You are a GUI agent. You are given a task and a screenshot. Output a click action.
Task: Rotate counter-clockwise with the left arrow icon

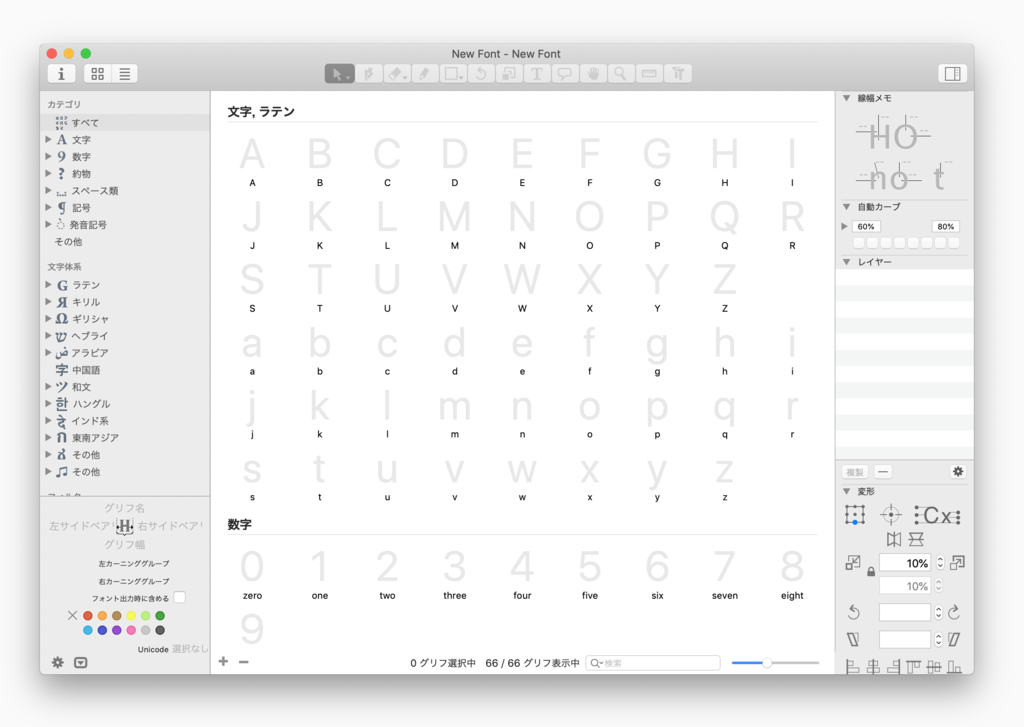click(854, 612)
